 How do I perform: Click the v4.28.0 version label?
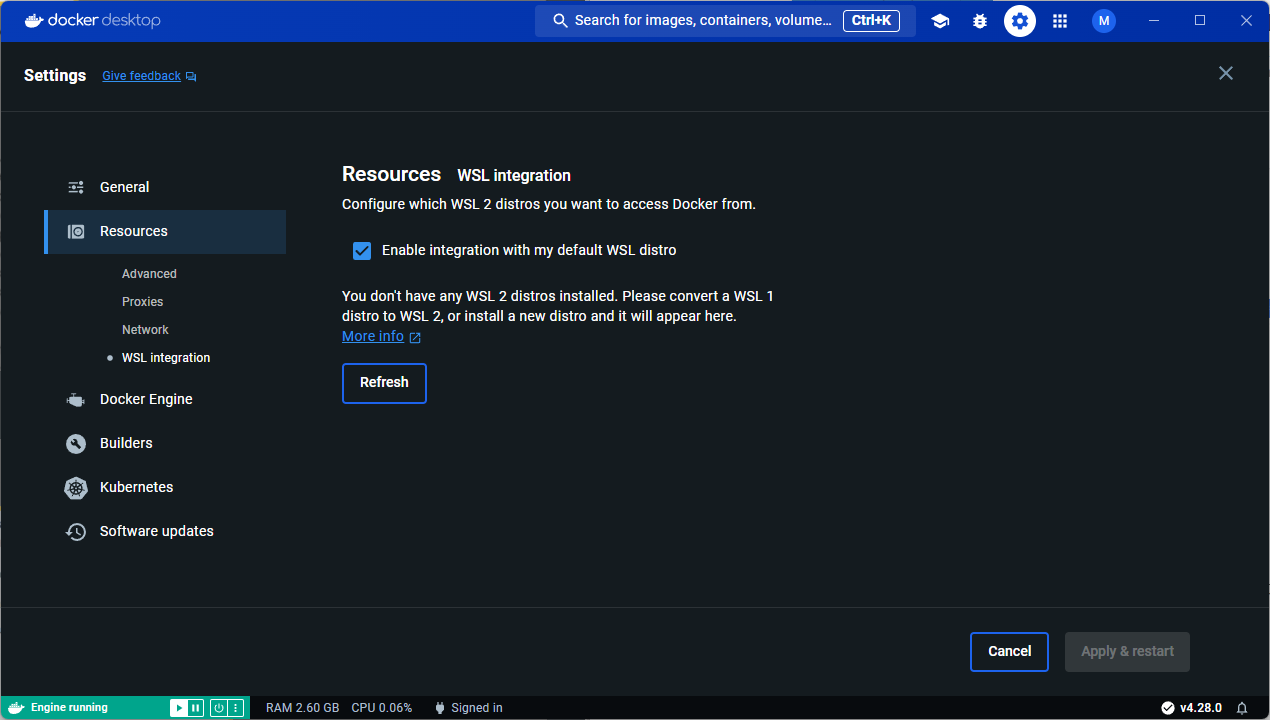click(1201, 708)
